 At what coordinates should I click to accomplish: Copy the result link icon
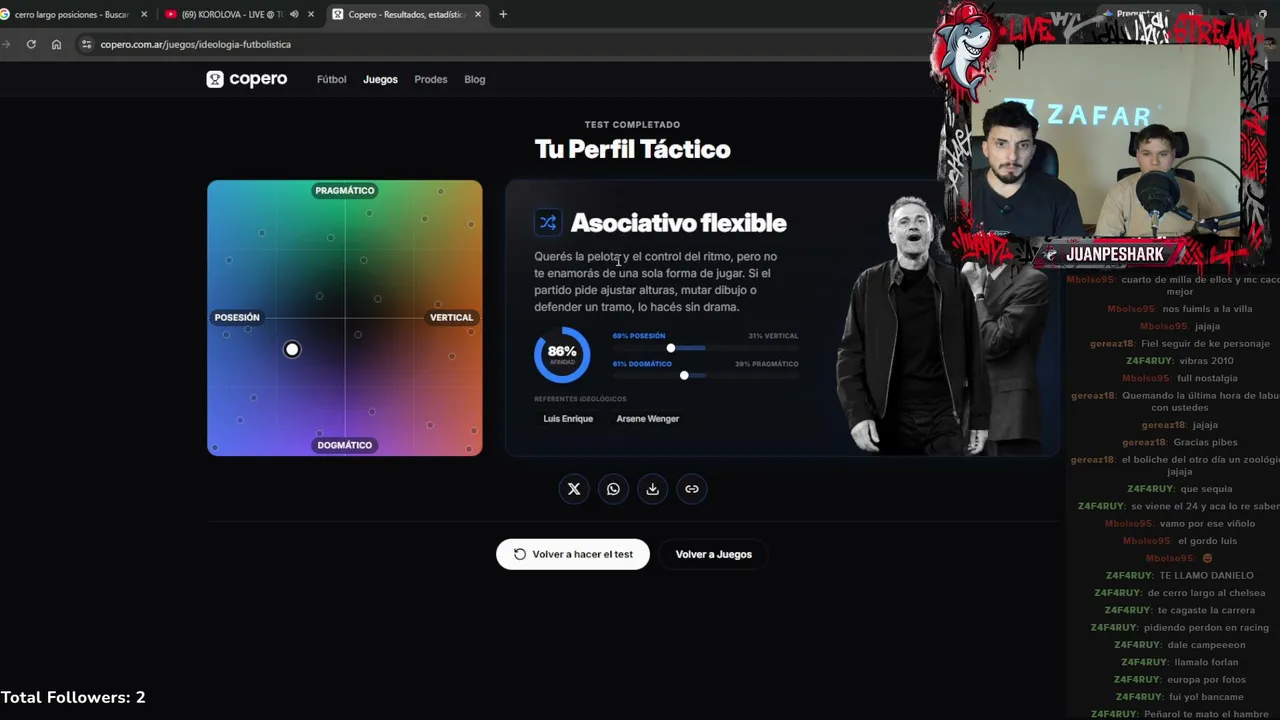pos(692,489)
